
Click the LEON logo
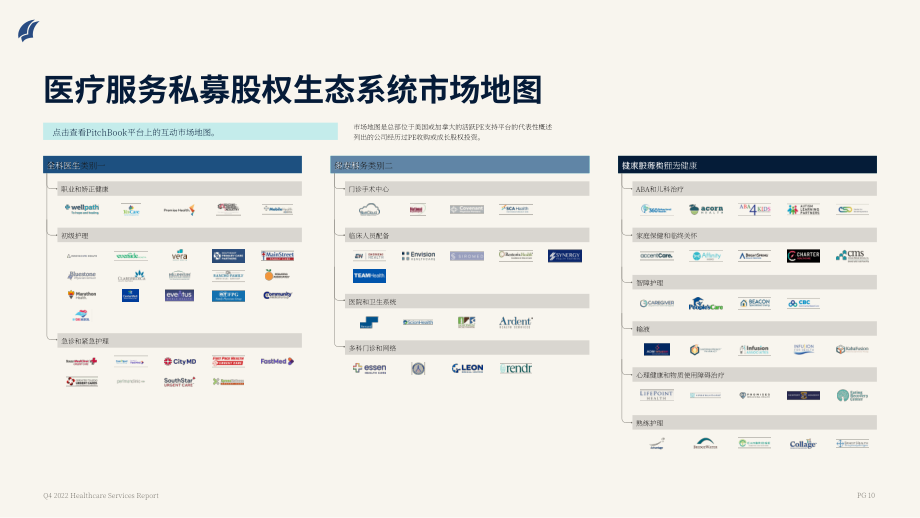click(x=467, y=368)
